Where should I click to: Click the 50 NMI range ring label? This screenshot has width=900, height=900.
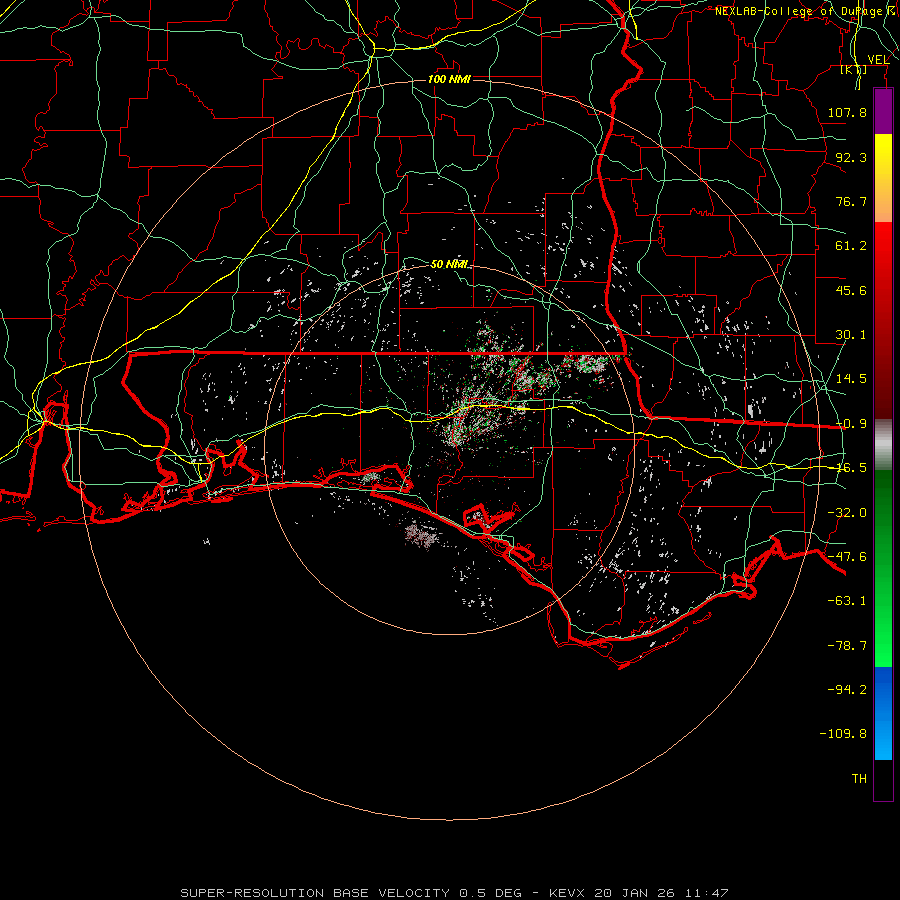coord(449,264)
